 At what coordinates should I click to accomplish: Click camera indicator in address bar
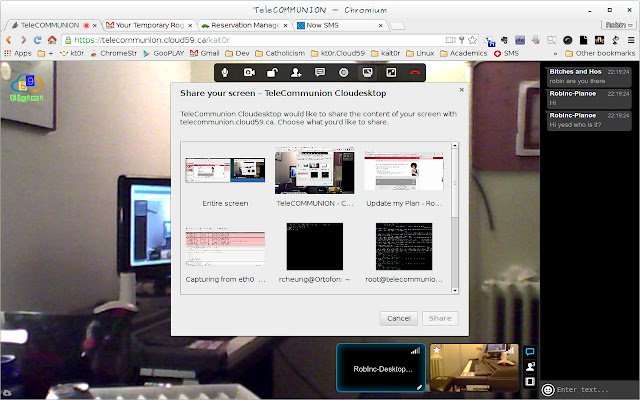point(450,40)
